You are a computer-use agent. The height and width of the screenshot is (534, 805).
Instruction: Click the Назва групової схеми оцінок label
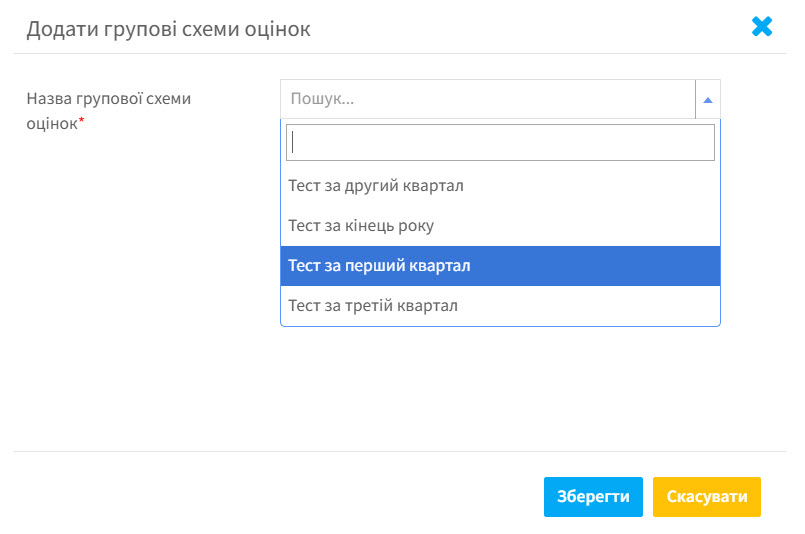(x=108, y=110)
